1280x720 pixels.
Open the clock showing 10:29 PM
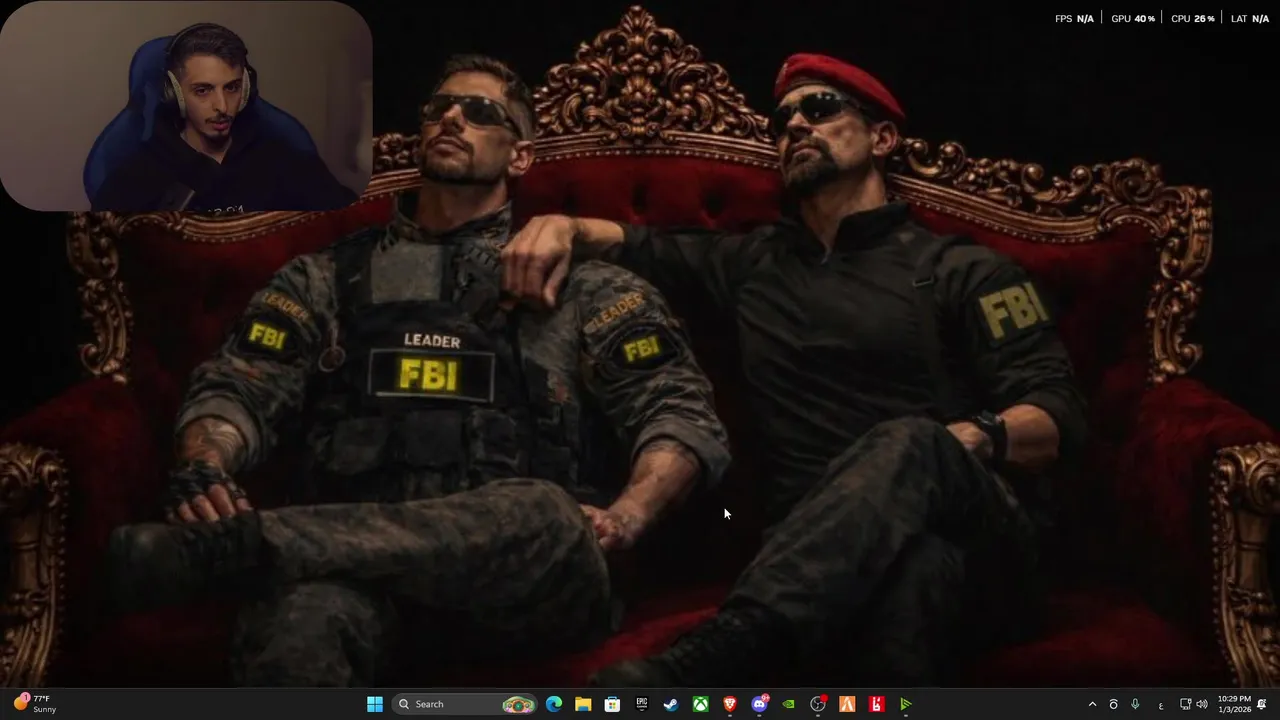pyautogui.click(x=1234, y=704)
